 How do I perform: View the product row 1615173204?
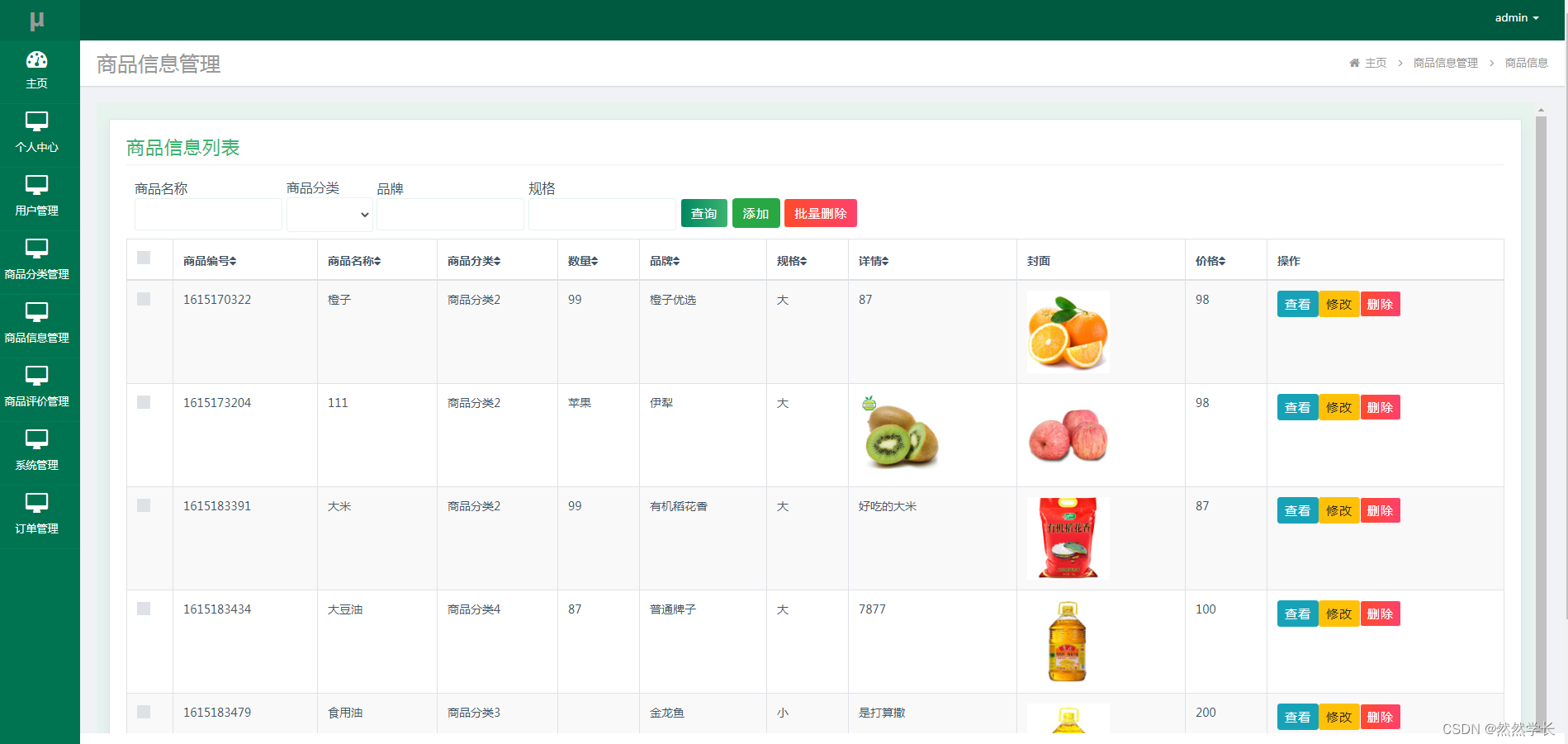tap(1297, 407)
